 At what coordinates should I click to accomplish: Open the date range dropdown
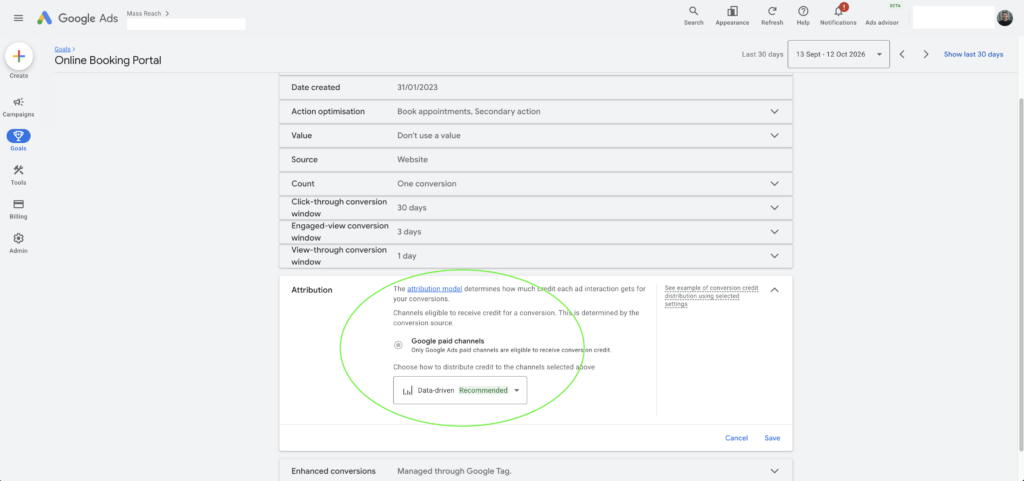[839, 54]
